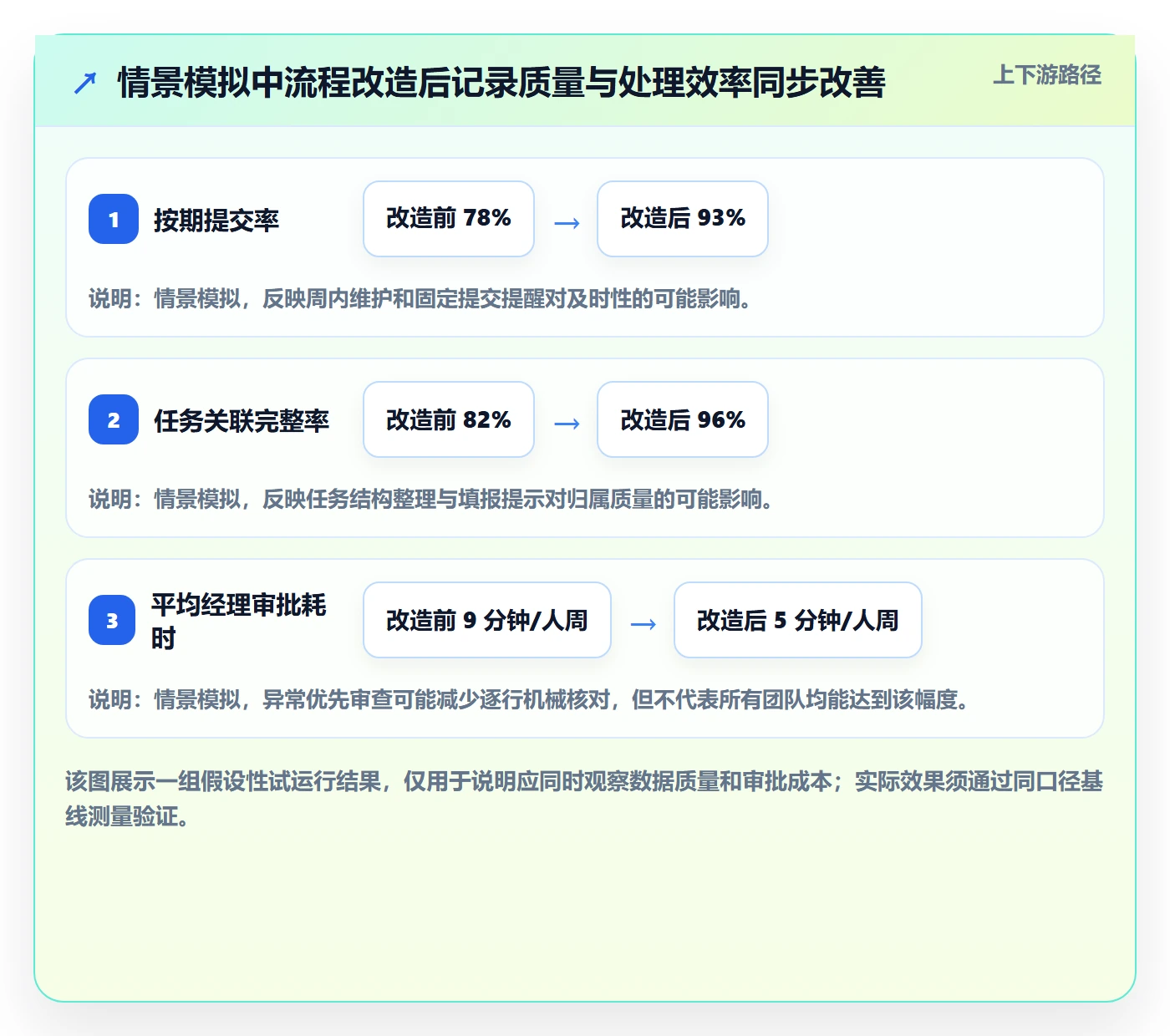The image size is (1170, 1036).
Task: Select the 按期提交率 metric label
Action: [216, 220]
